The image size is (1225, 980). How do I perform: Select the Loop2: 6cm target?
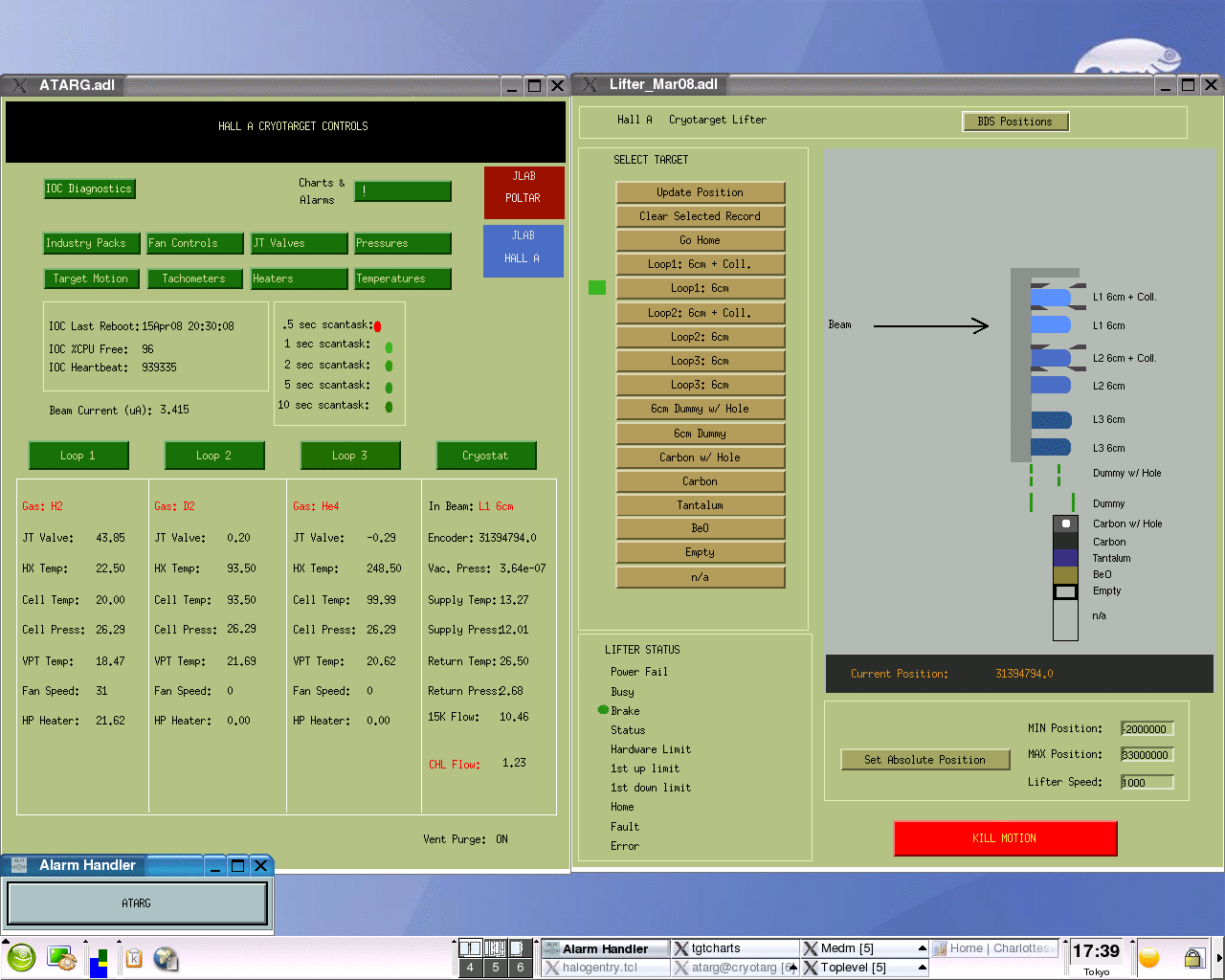(x=701, y=337)
